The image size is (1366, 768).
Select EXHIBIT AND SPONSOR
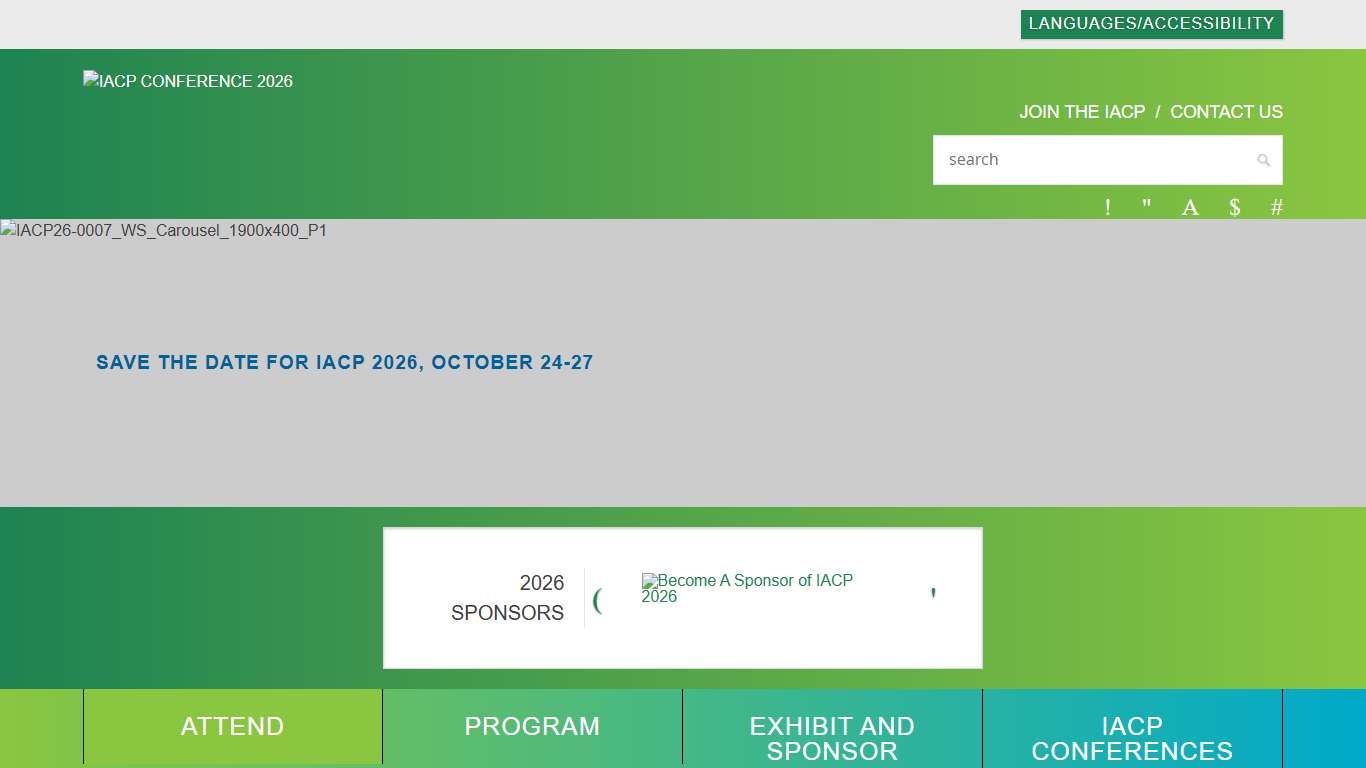tap(832, 739)
